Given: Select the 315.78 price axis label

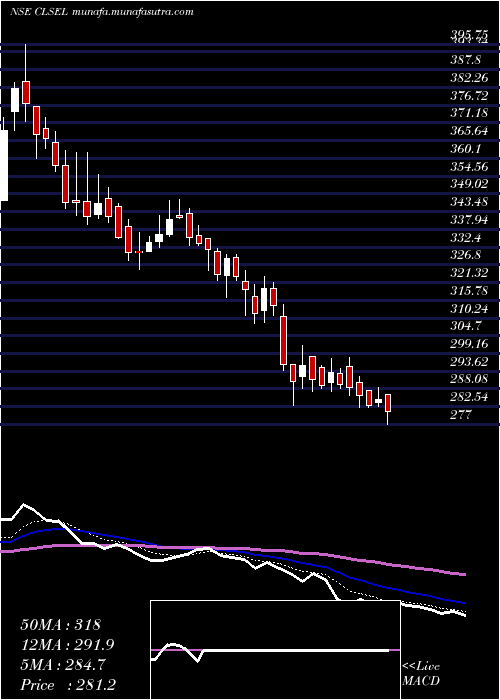Looking at the screenshot, I should coord(469,290).
